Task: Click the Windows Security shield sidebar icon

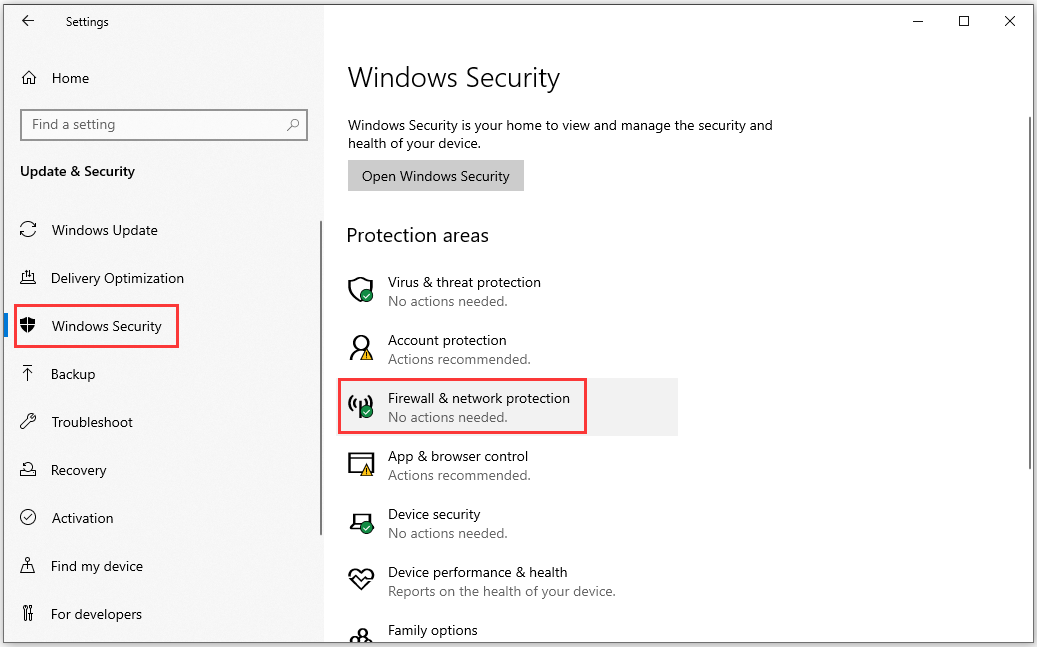Action: pyautogui.click(x=28, y=325)
